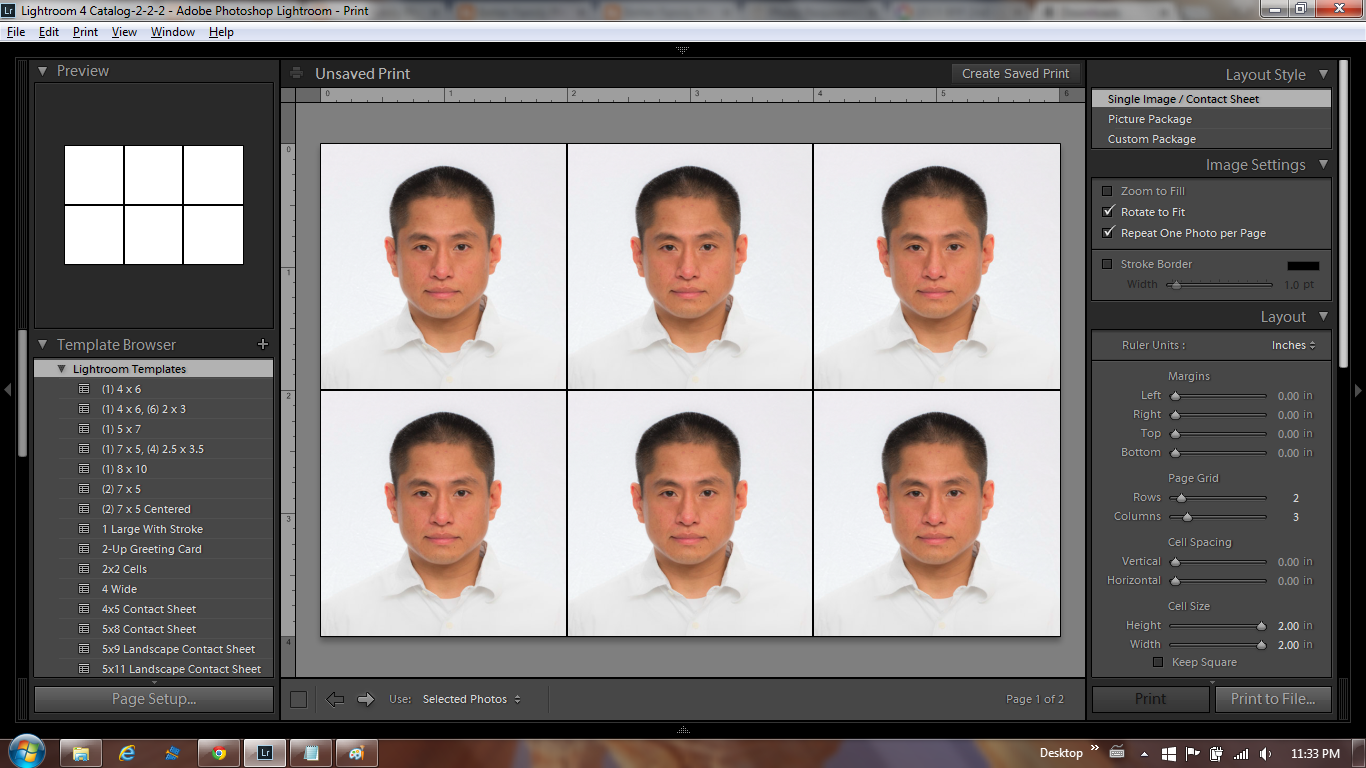Go to the next page with right arrow

[366, 699]
